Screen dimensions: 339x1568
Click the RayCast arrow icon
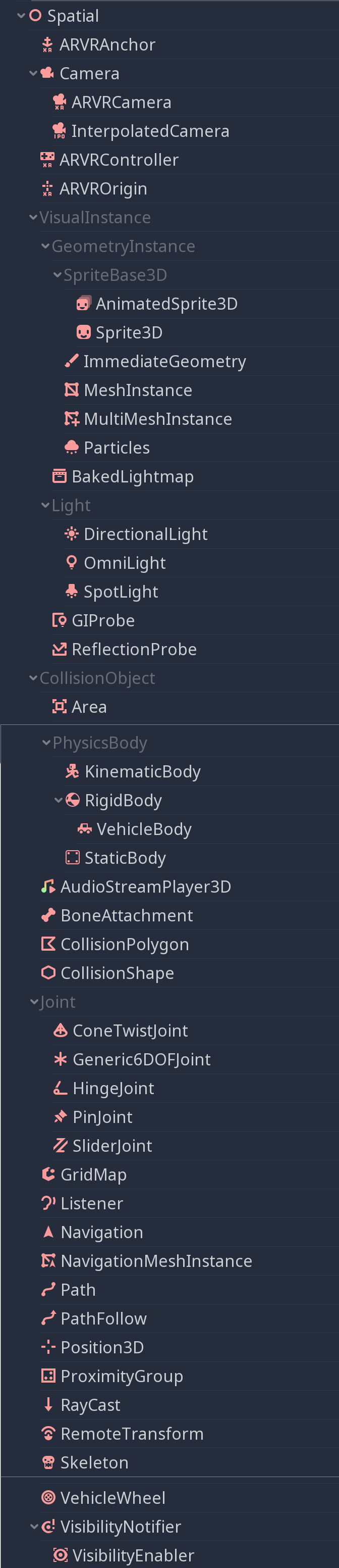[48, 1405]
